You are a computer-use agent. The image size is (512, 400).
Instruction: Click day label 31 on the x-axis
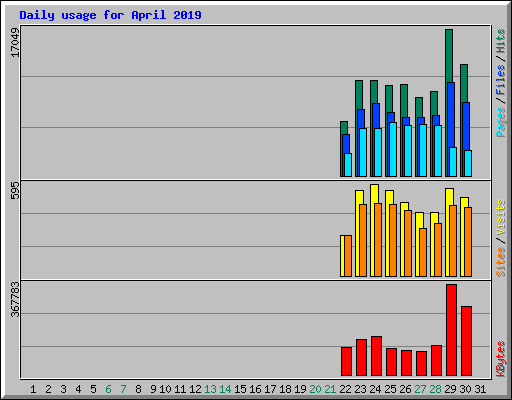pos(480,389)
